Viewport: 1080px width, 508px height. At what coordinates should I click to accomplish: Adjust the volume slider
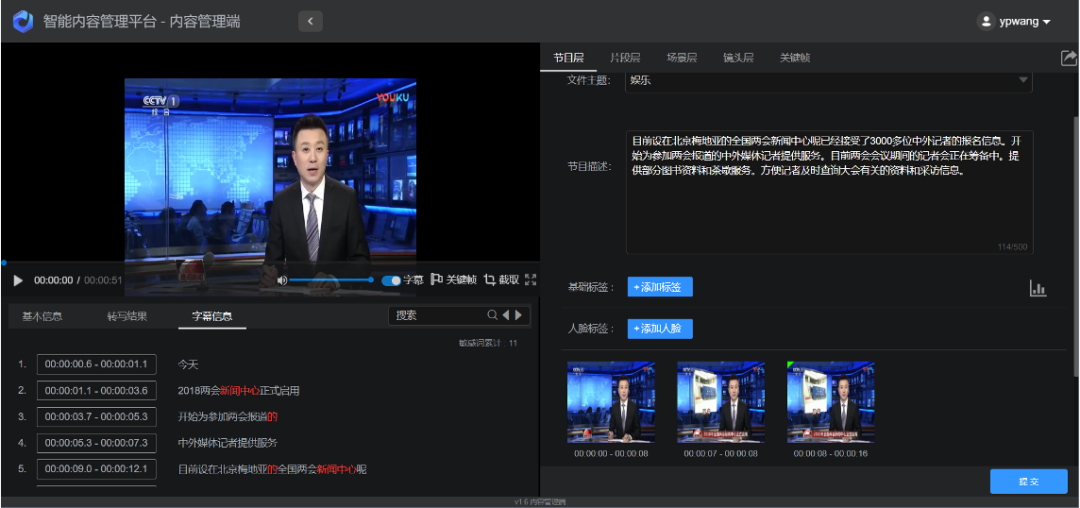[330, 280]
